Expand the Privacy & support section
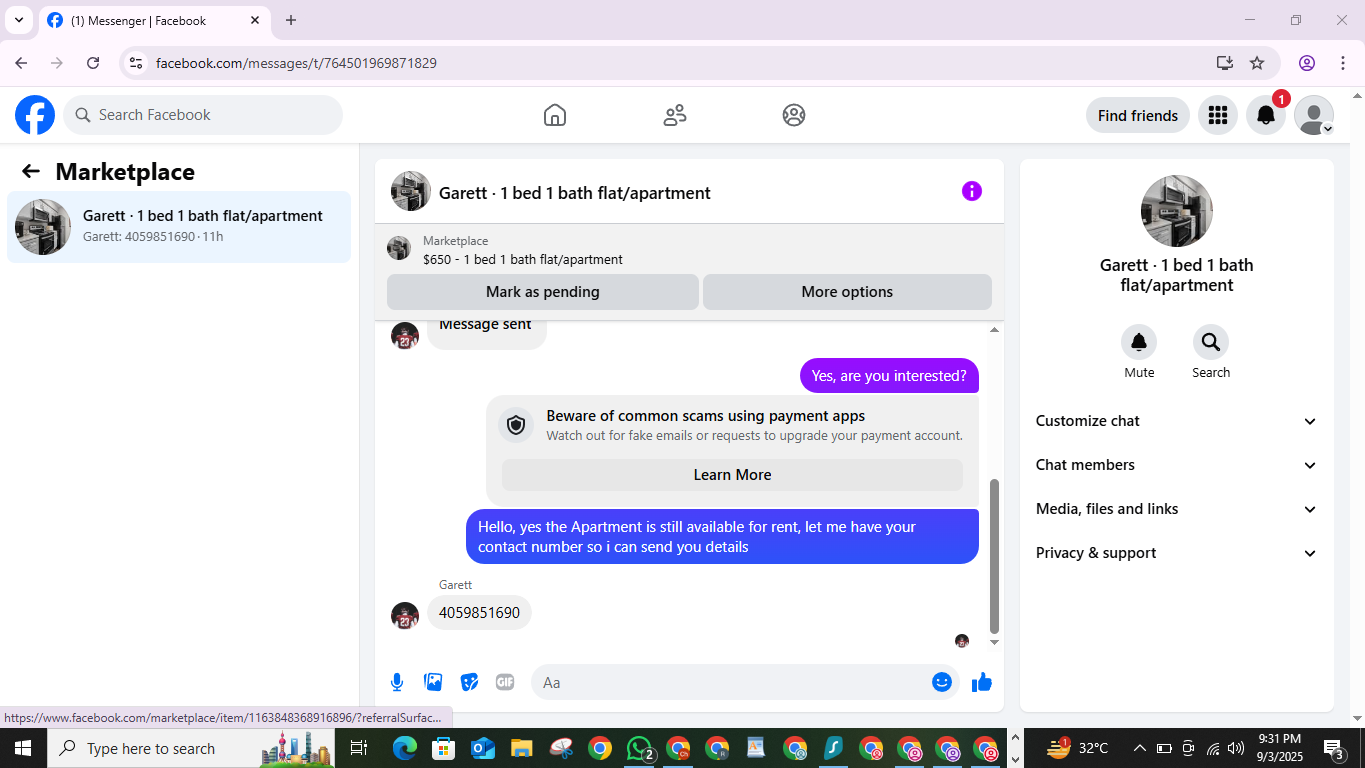The image size is (1365, 768). 1177,553
